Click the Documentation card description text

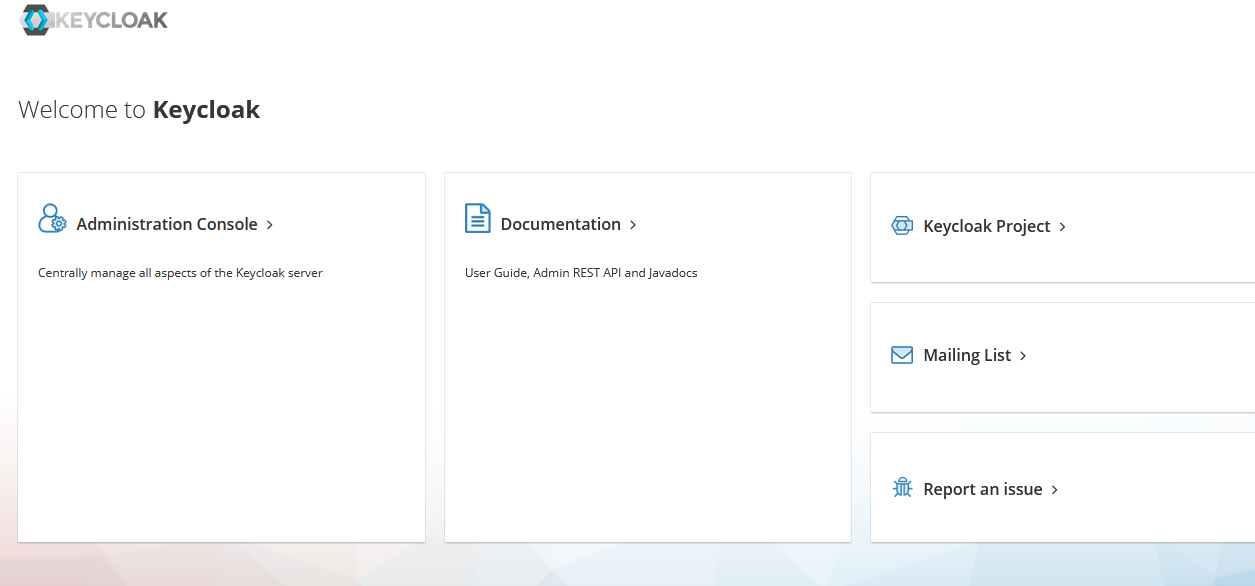coord(580,272)
